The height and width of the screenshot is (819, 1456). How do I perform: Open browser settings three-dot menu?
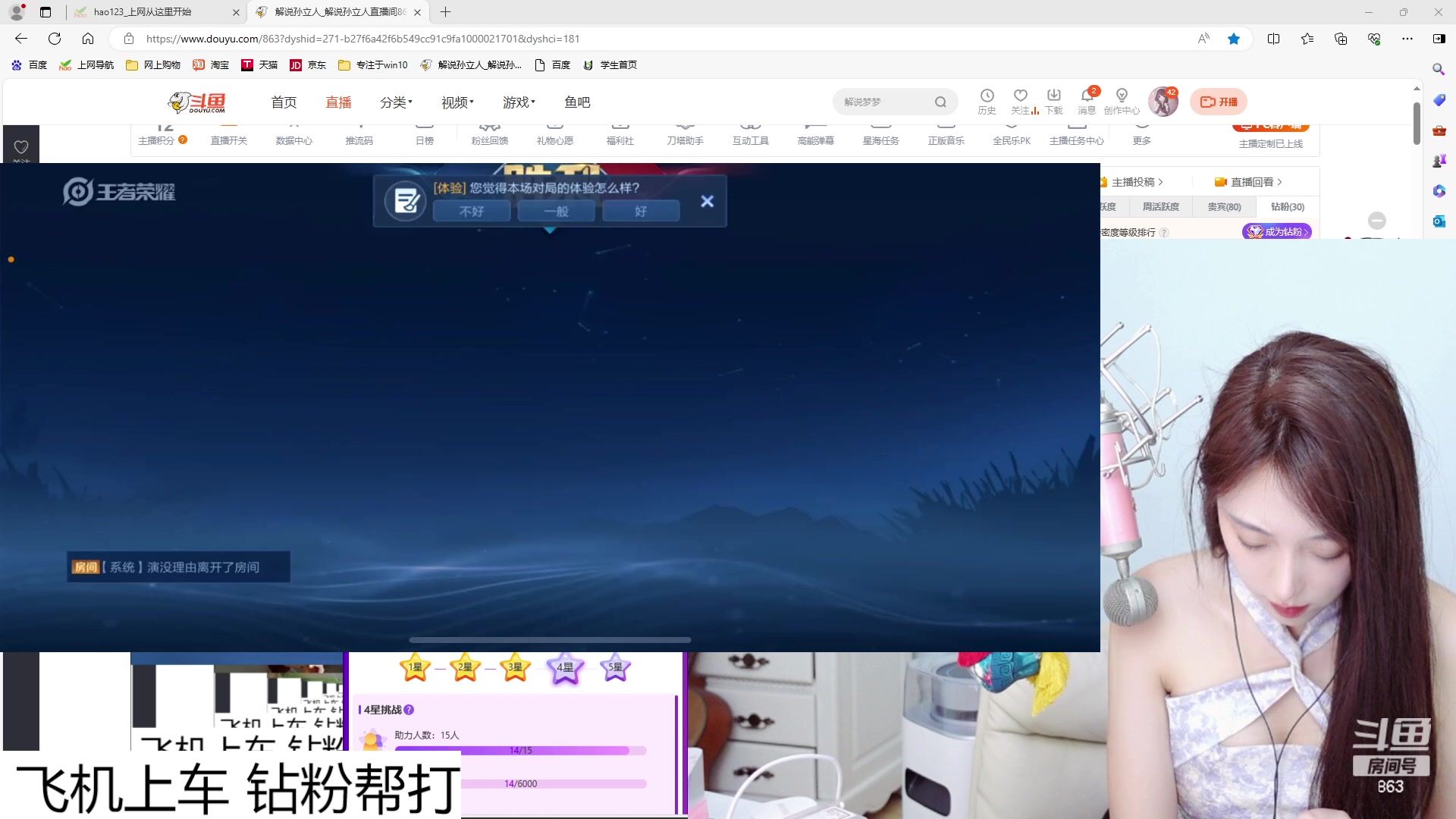(1407, 39)
